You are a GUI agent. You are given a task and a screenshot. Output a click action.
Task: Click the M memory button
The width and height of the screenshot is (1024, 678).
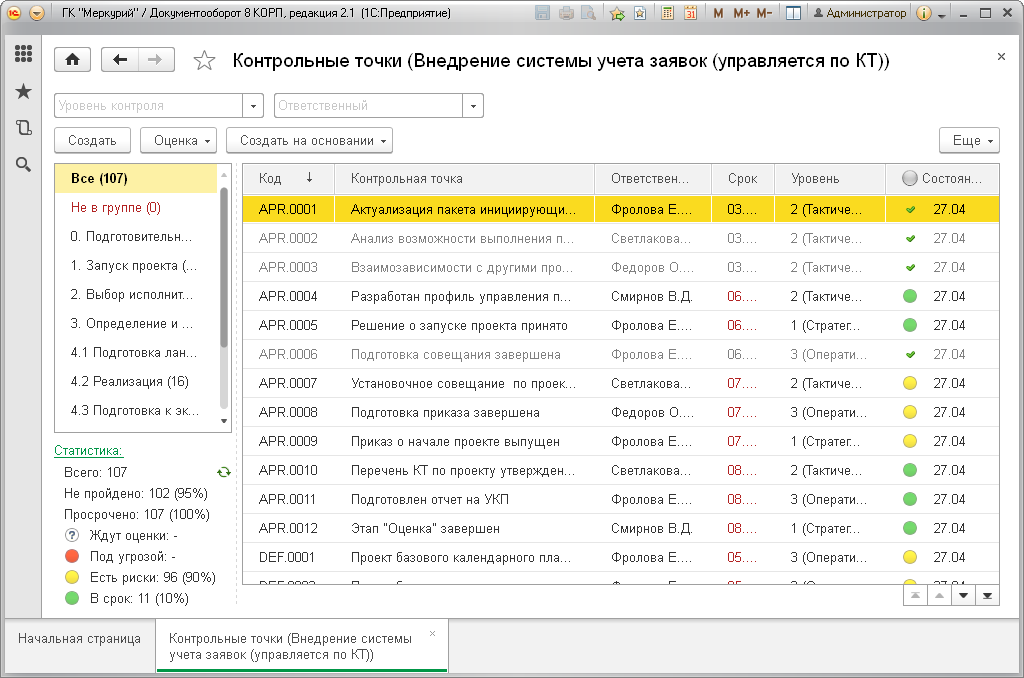point(718,13)
